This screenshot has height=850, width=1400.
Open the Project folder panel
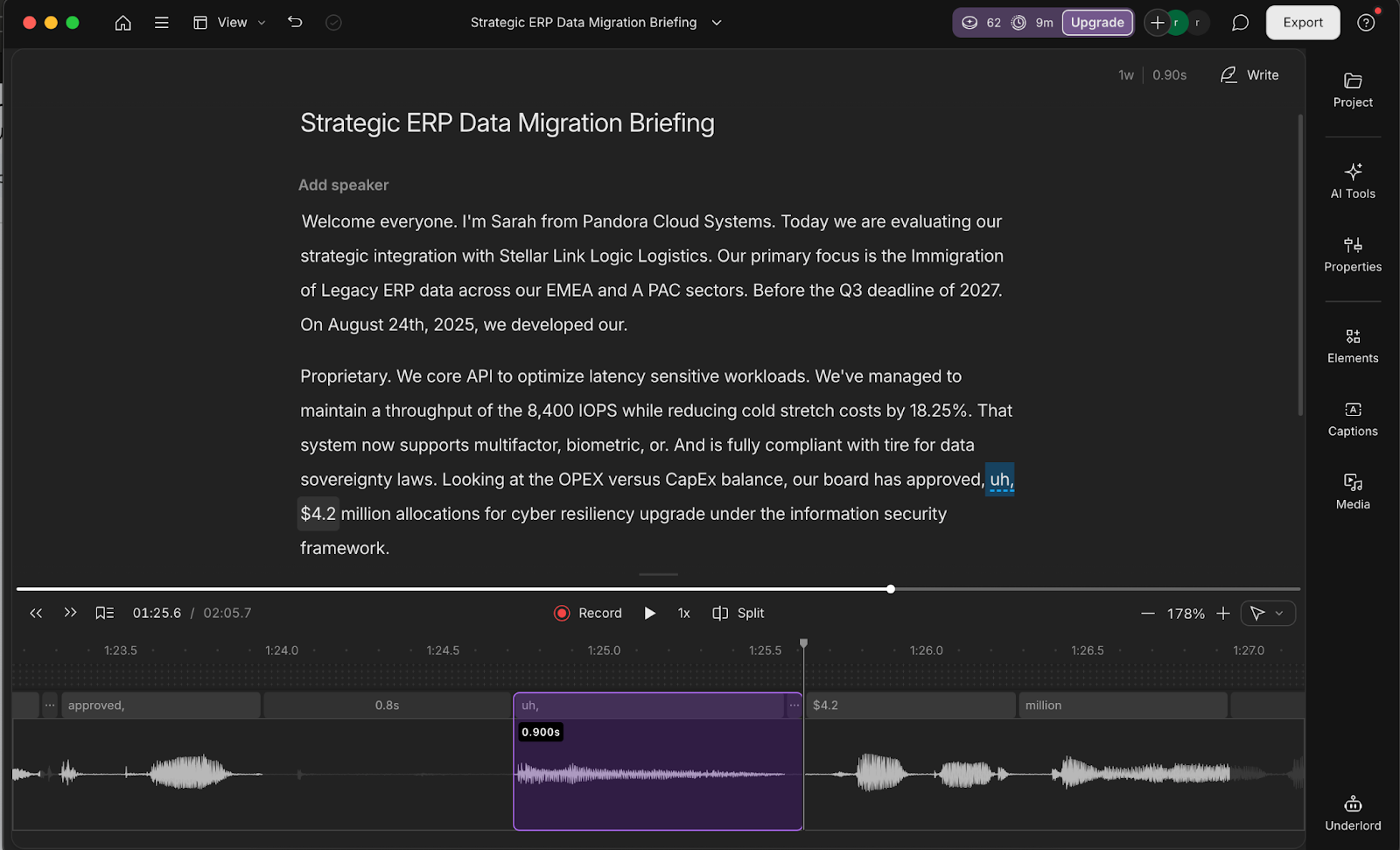[x=1352, y=90]
